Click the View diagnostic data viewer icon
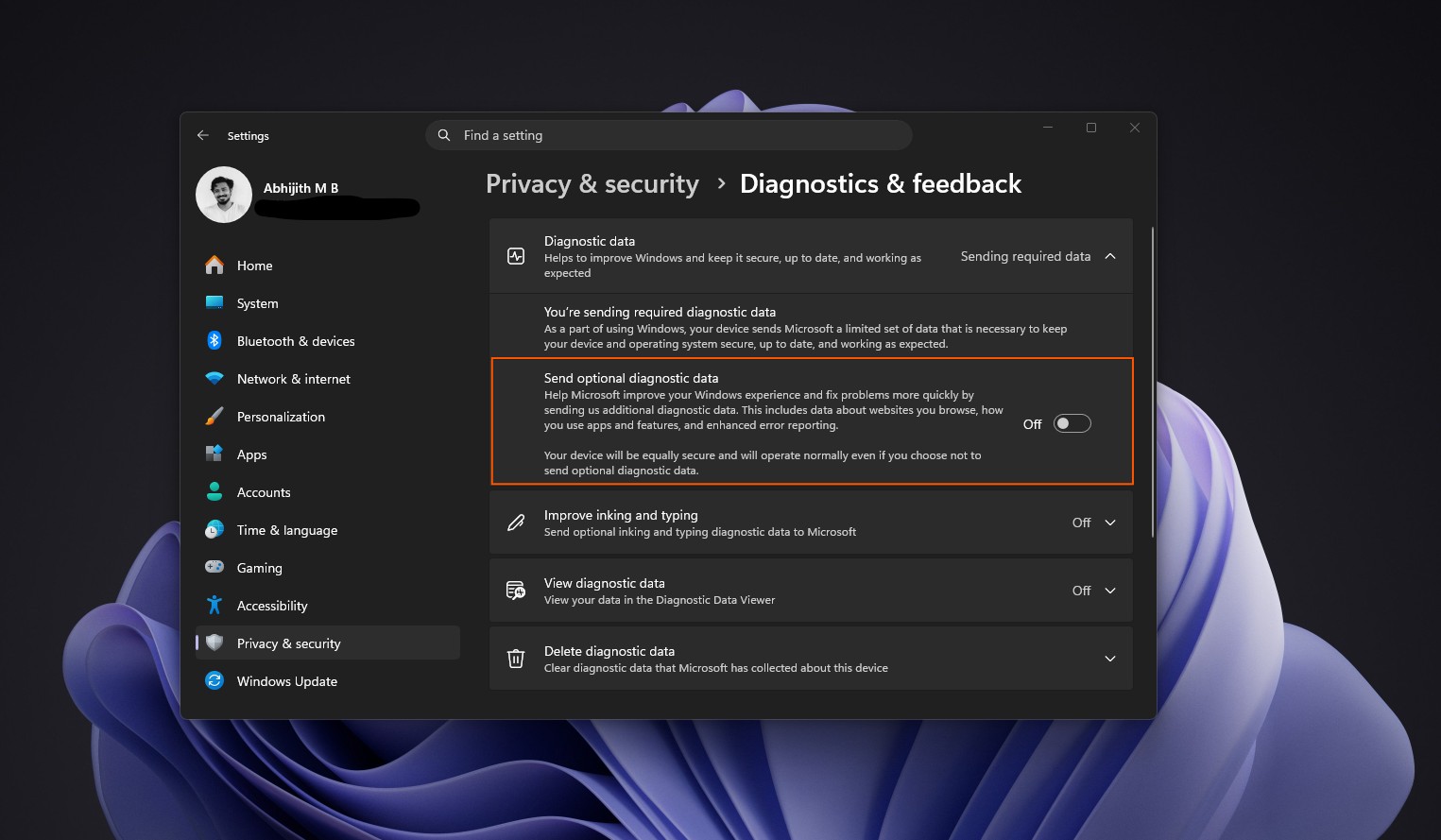 tap(516, 591)
